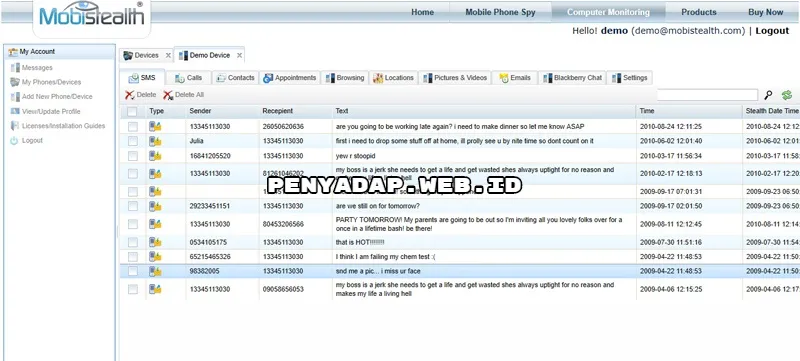
Task: Open the Blackberry Chat tab
Action: tap(572, 78)
